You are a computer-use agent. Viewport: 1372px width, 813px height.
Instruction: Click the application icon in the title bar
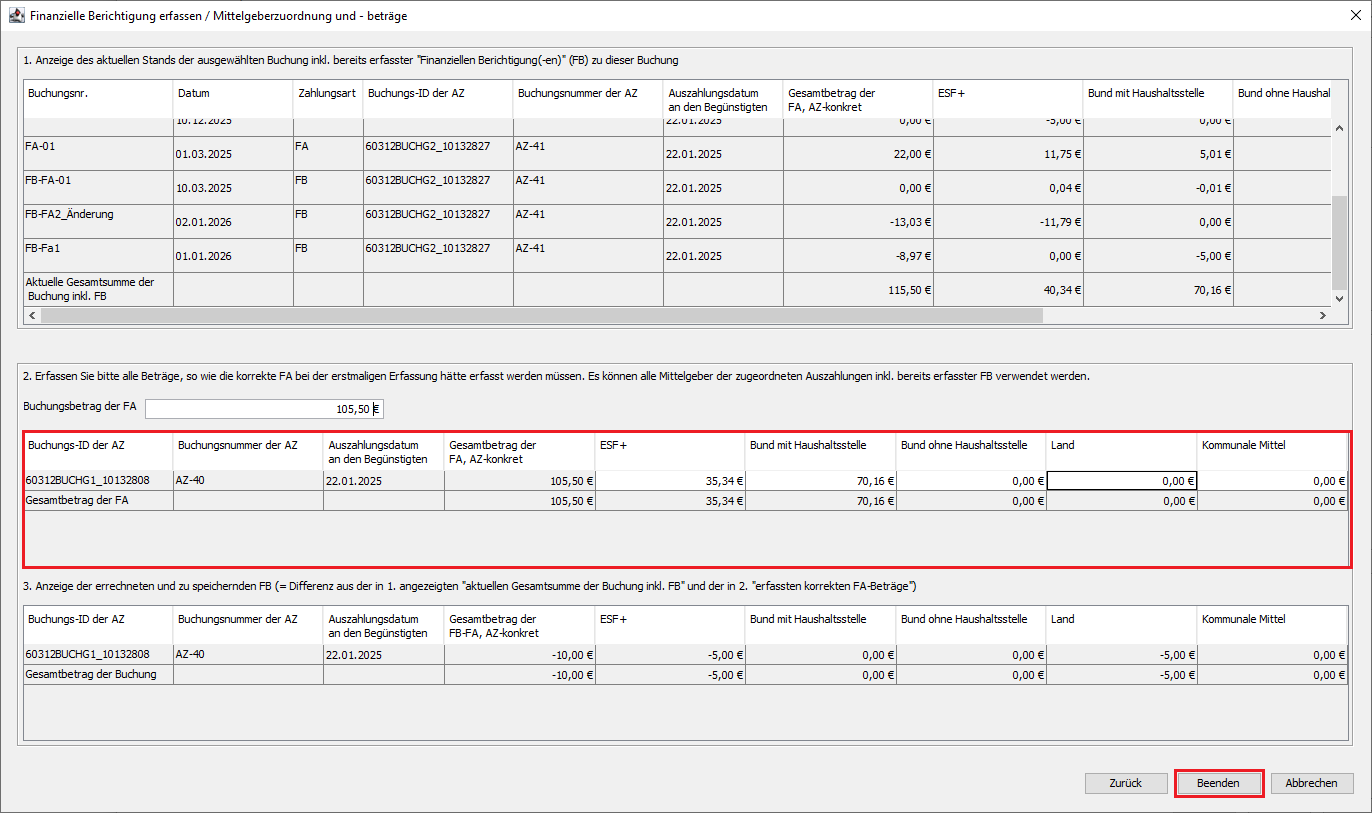pyautogui.click(x=17, y=16)
